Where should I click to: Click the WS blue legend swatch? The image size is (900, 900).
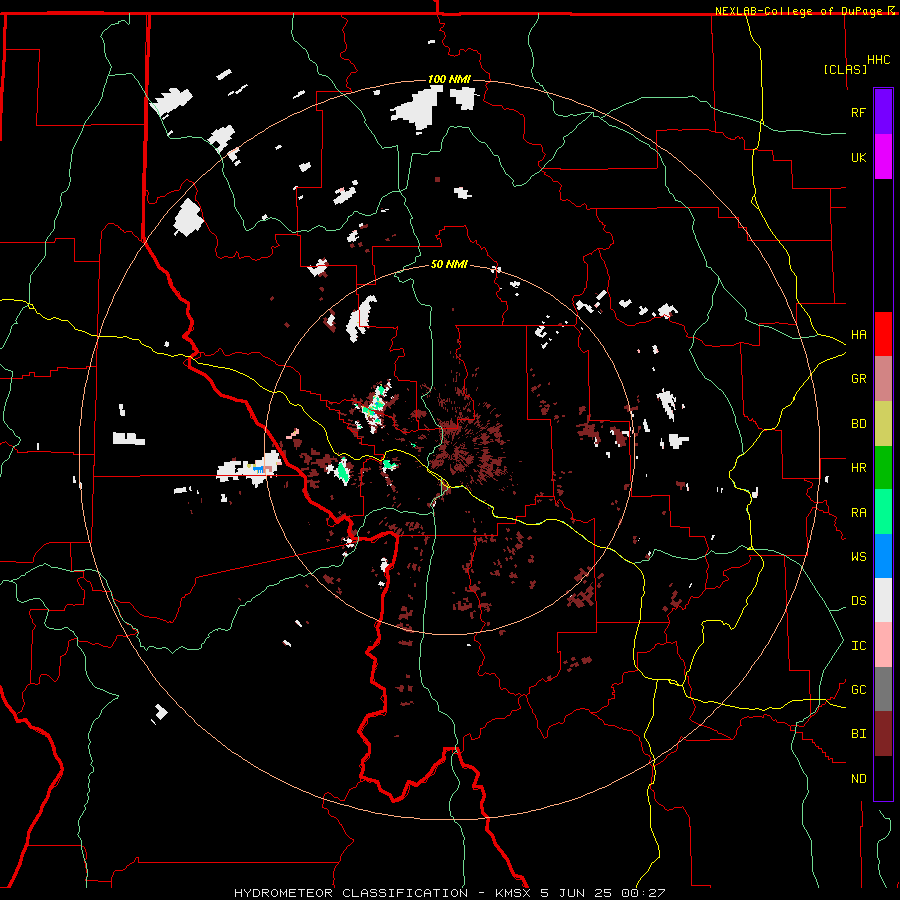883,556
